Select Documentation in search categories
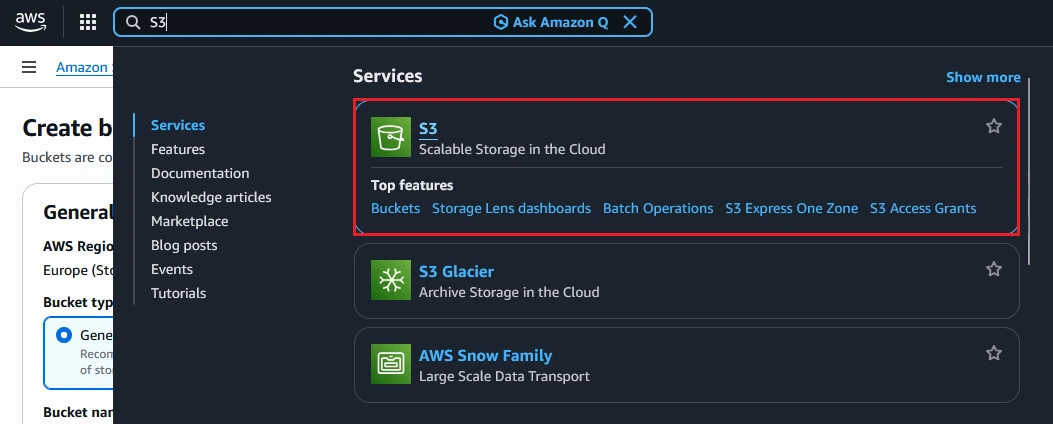Image resolution: width=1053 pixels, height=424 pixels. (x=200, y=173)
